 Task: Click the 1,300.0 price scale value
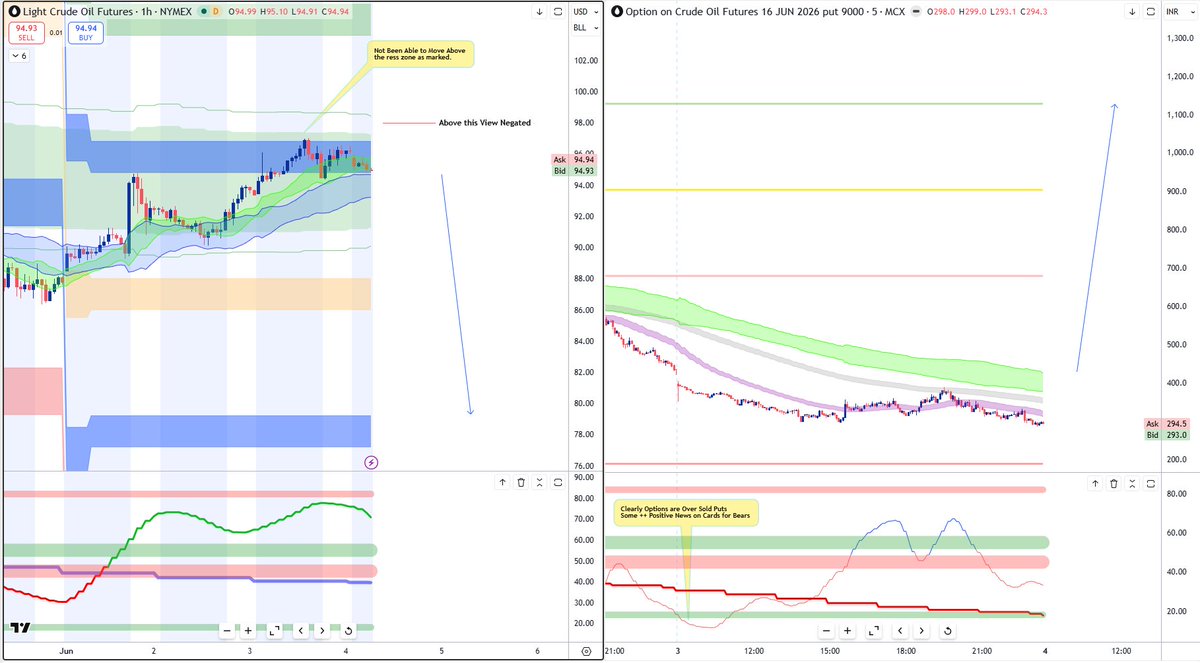pyautogui.click(x=1181, y=38)
